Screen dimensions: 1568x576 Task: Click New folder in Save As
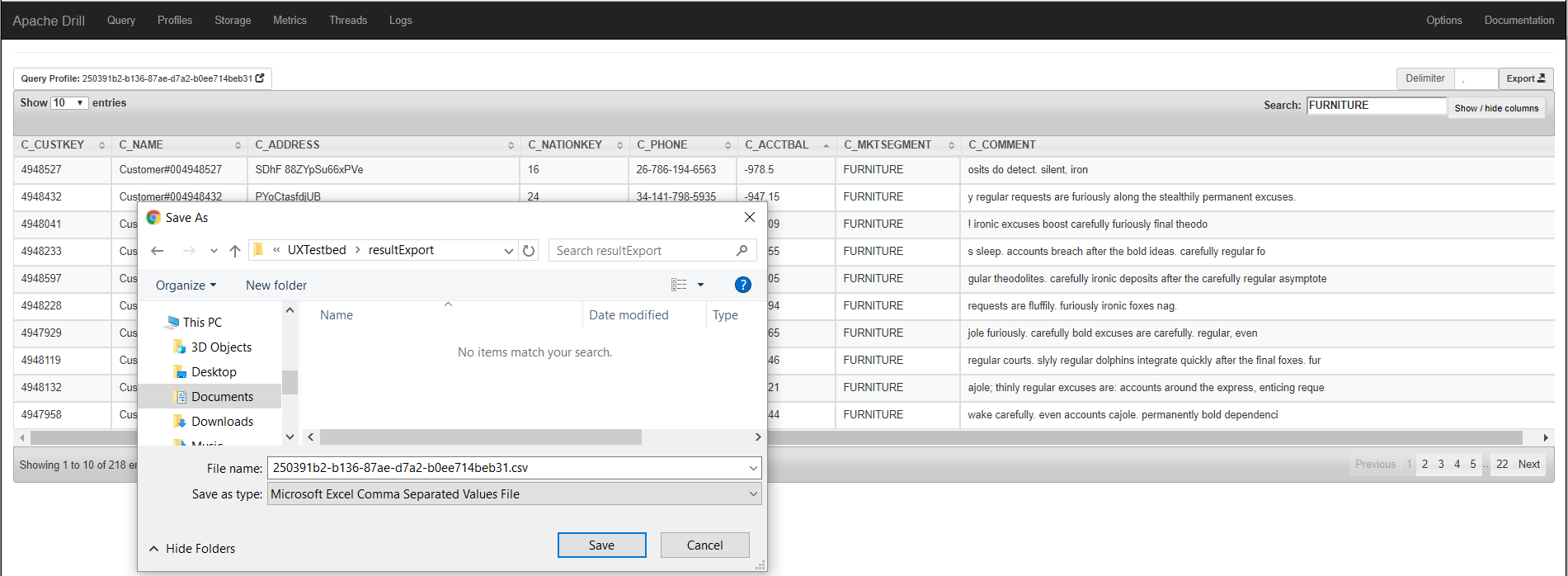(x=276, y=285)
